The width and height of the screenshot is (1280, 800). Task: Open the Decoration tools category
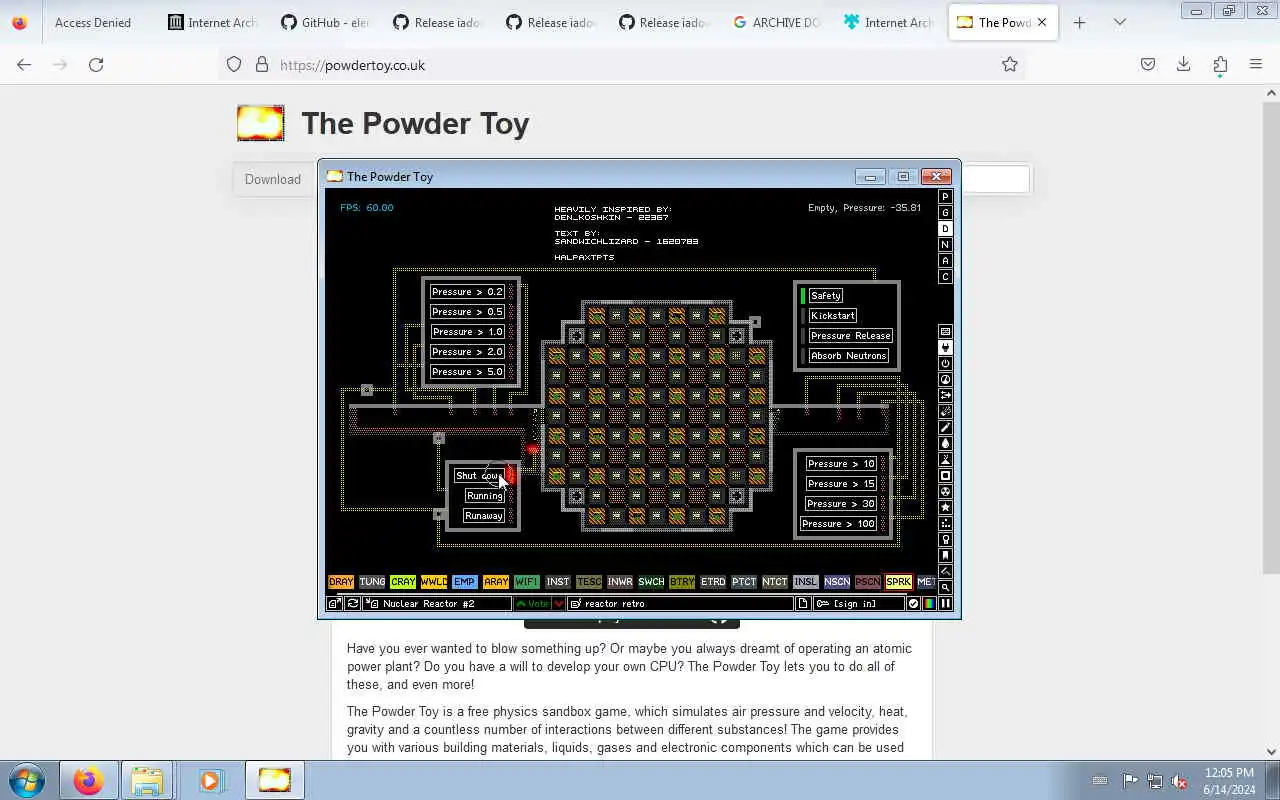(945, 572)
